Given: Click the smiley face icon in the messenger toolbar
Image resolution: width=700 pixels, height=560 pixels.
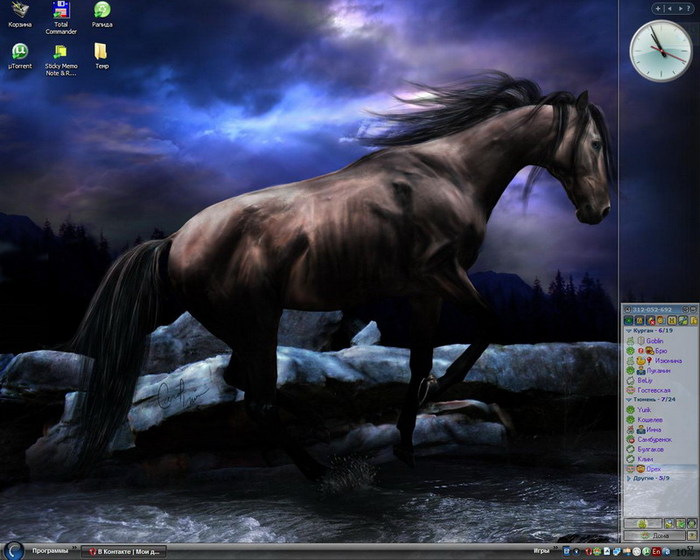Looking at the screenshot, I should (x=660, y=320).
